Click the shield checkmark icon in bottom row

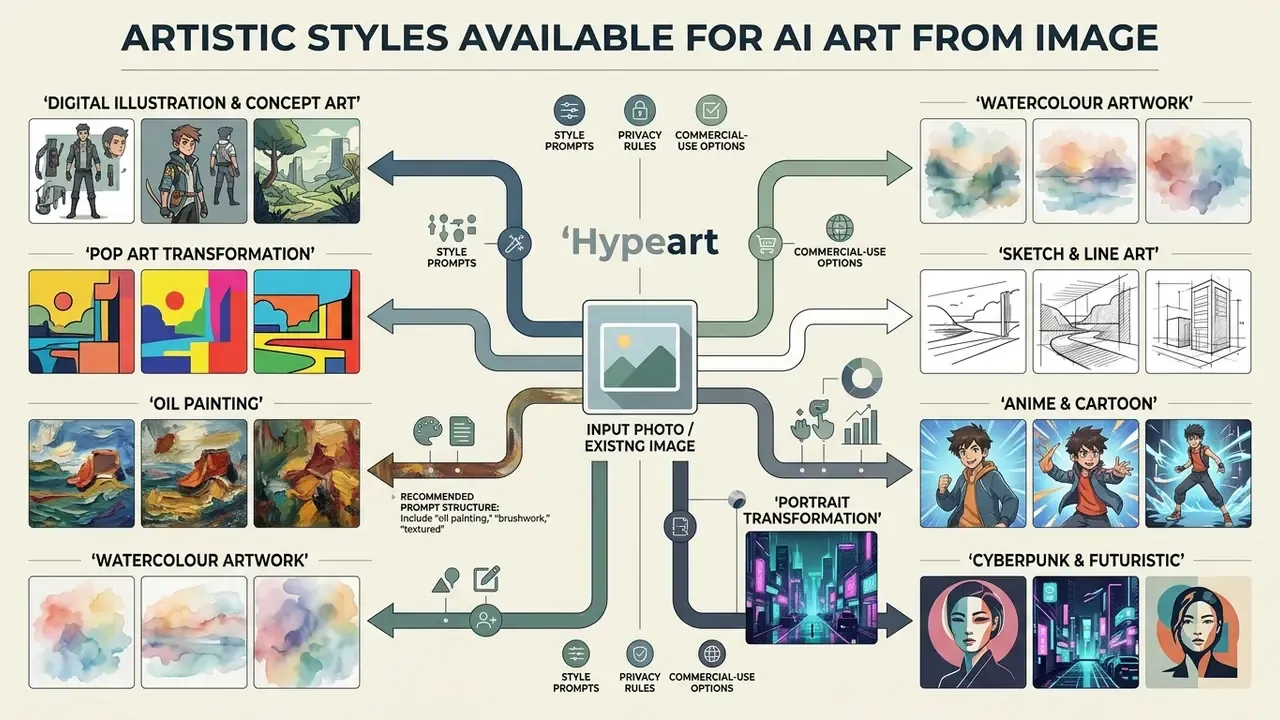(640, 655)
